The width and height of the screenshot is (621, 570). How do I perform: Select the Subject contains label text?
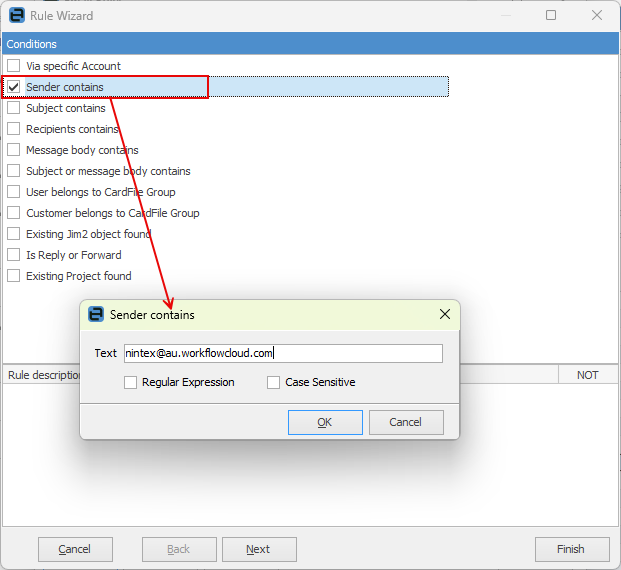[66, 108]
